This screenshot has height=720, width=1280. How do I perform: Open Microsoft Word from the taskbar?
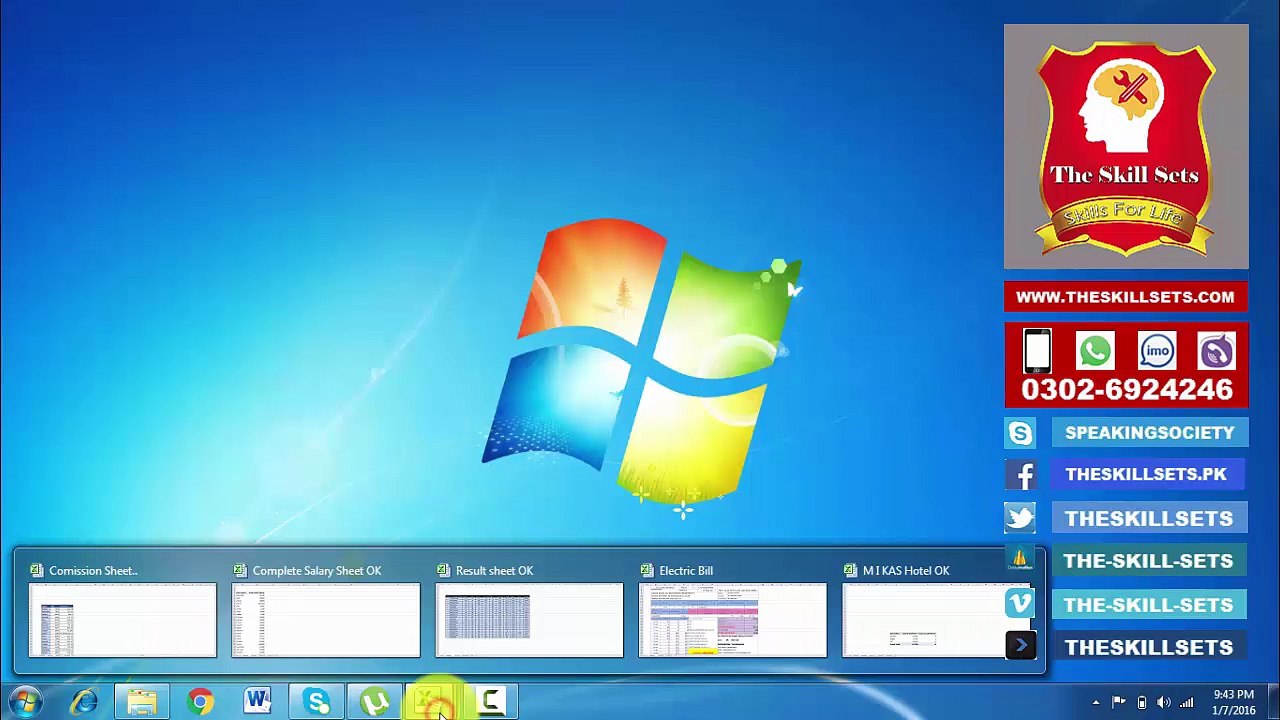[258, 702]
